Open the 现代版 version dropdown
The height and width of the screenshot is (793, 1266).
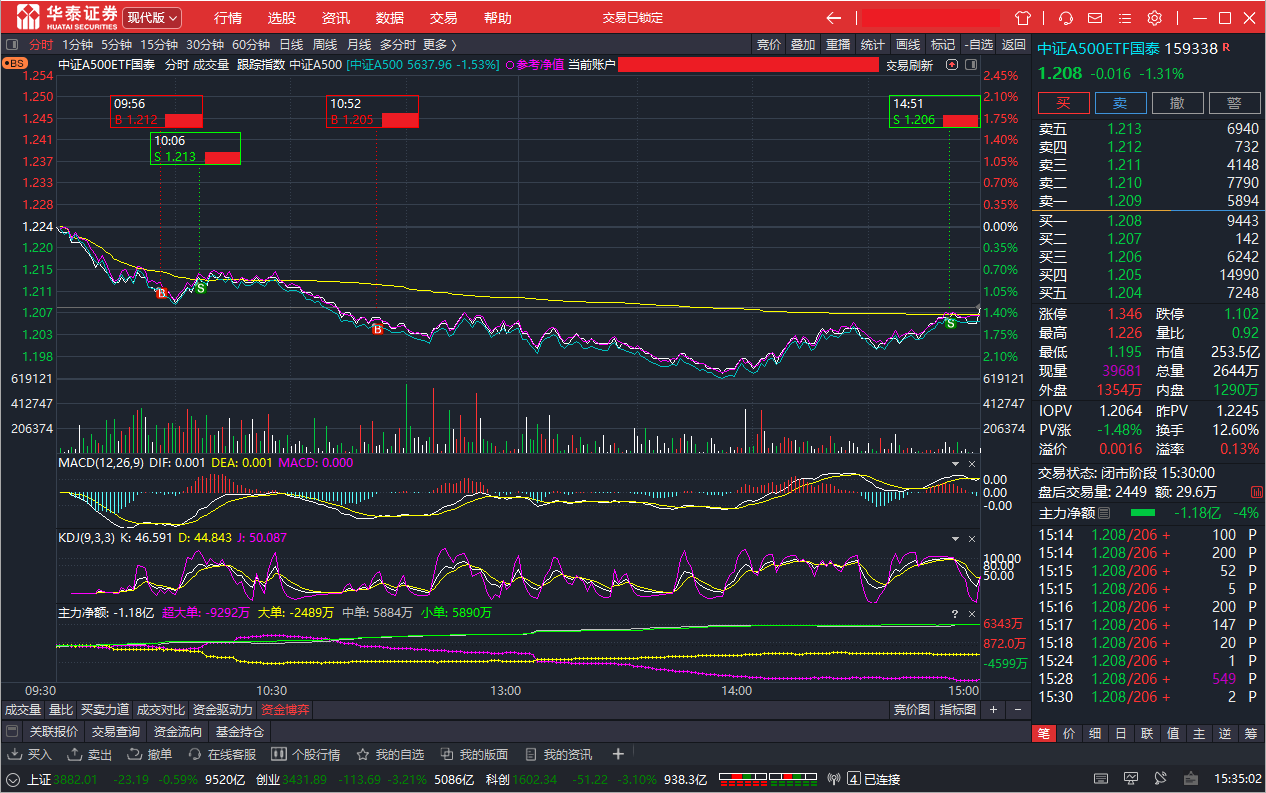pos(152,18)
